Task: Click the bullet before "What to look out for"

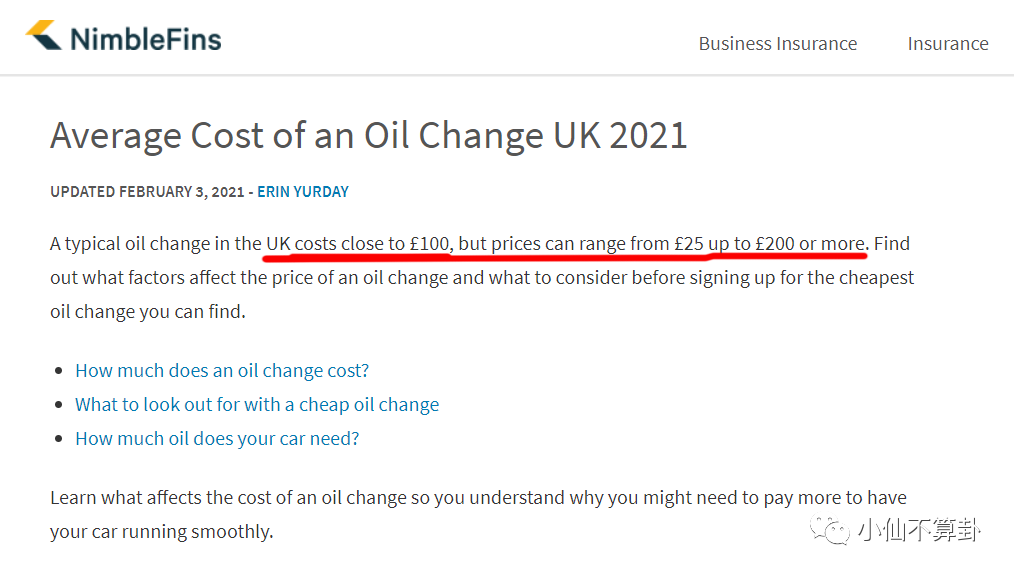Action: tap(60, 406)
